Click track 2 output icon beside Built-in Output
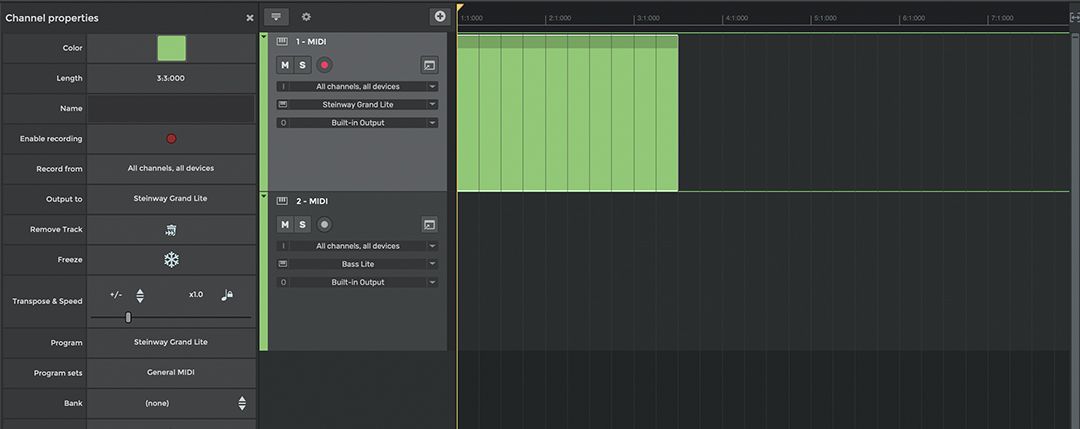1080x429 pixels. pos(283,282)
